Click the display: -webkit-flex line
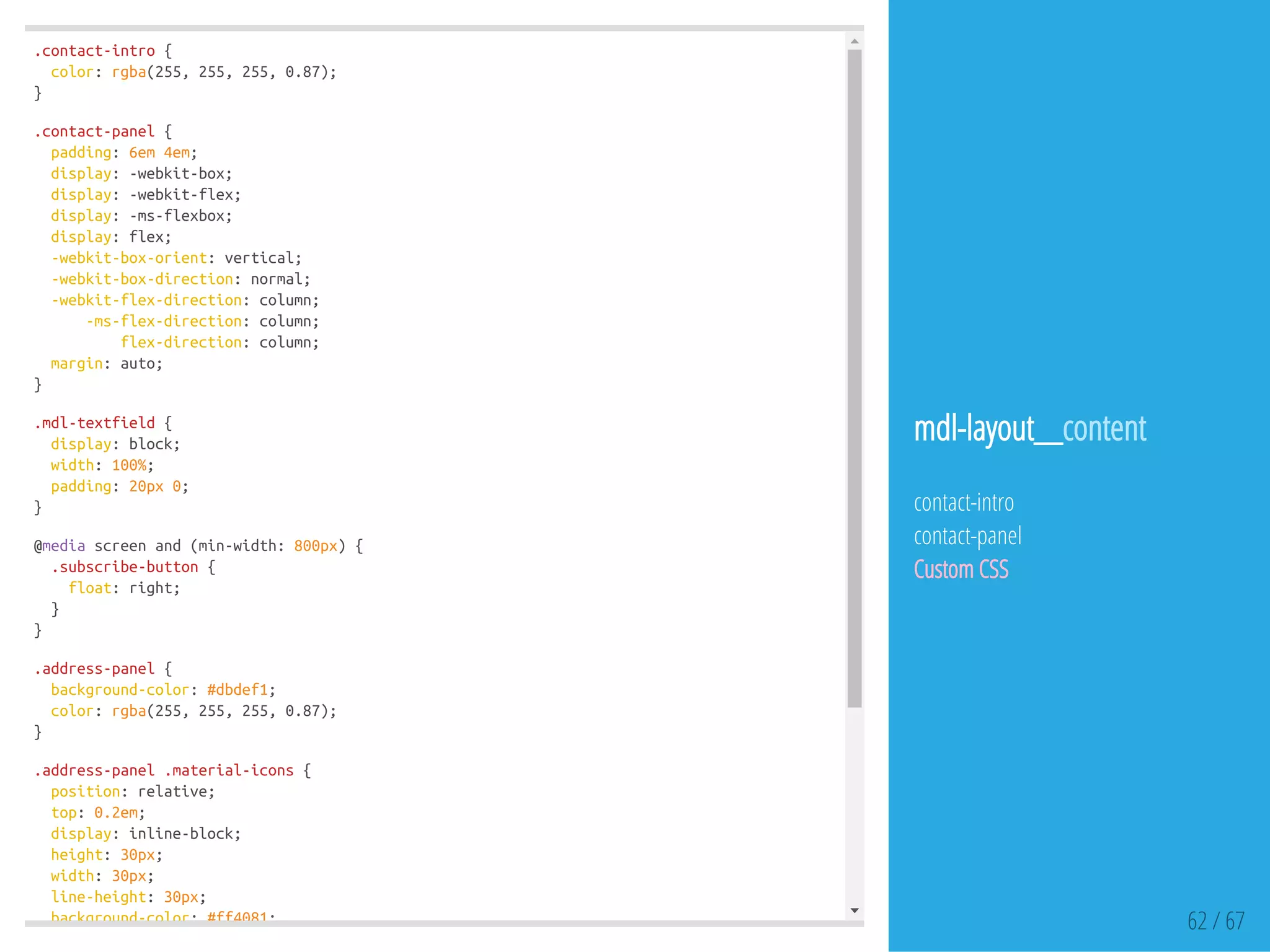1270x952 pixels. [146, 195]
